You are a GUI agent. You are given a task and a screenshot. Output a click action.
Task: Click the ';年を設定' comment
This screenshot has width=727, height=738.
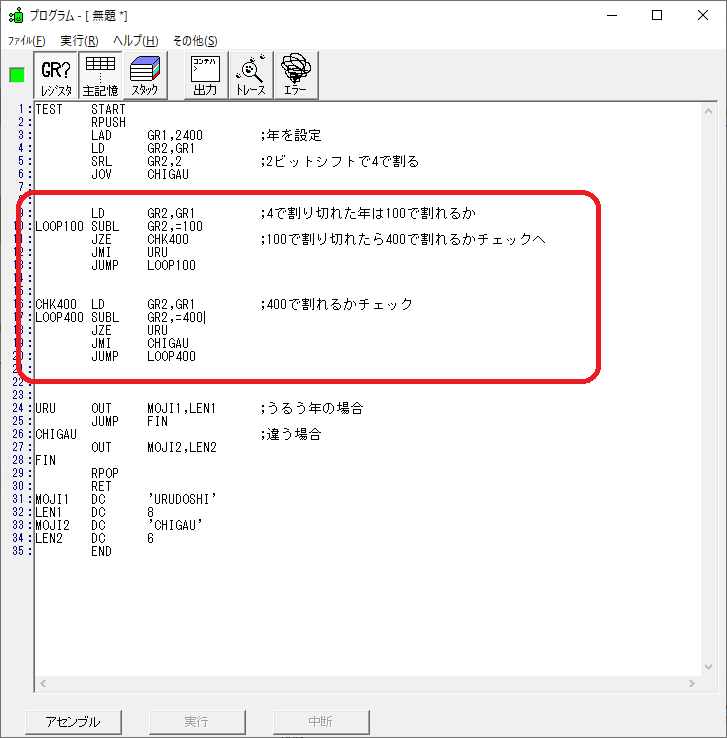(x=291, y=136)
